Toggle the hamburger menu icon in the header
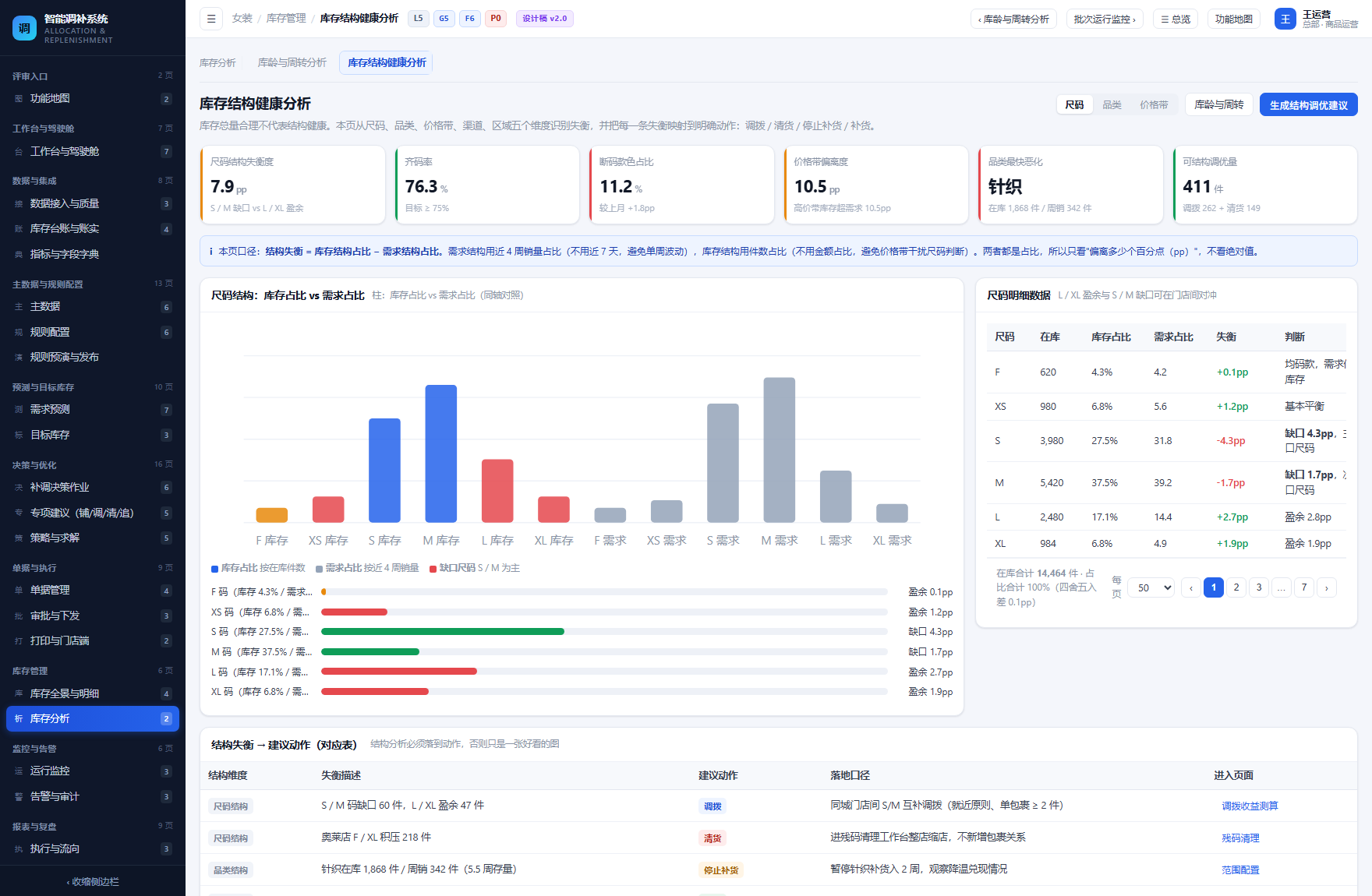 tap(210, 19)
